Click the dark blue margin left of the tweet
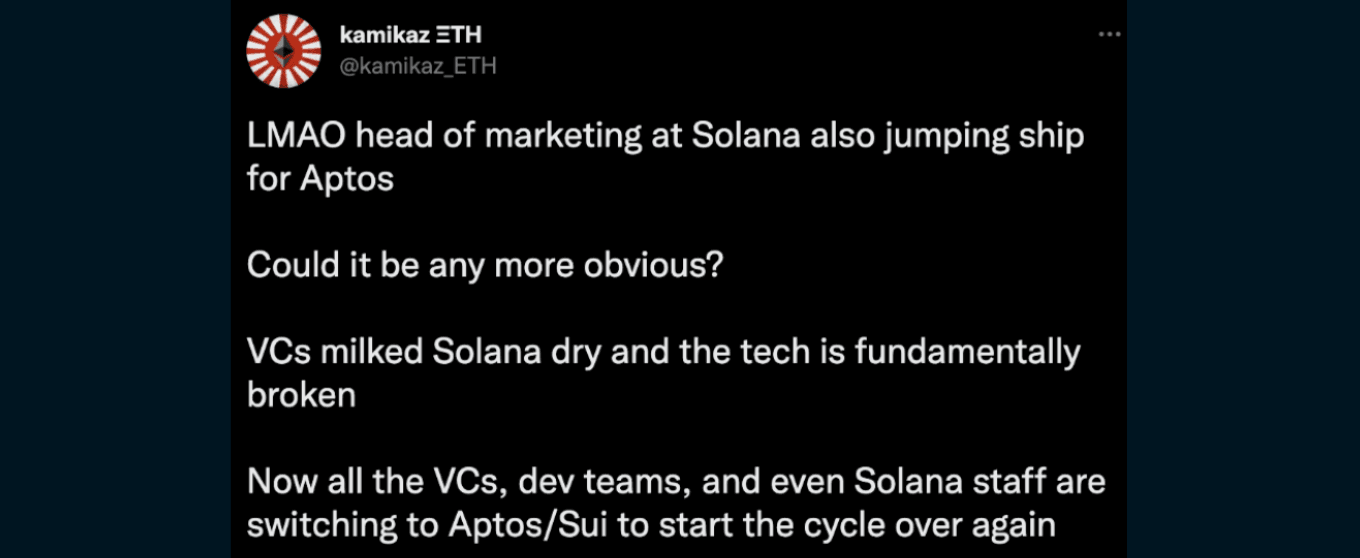The width and height of the screenshot is (1360, 558). pos(115,280)
